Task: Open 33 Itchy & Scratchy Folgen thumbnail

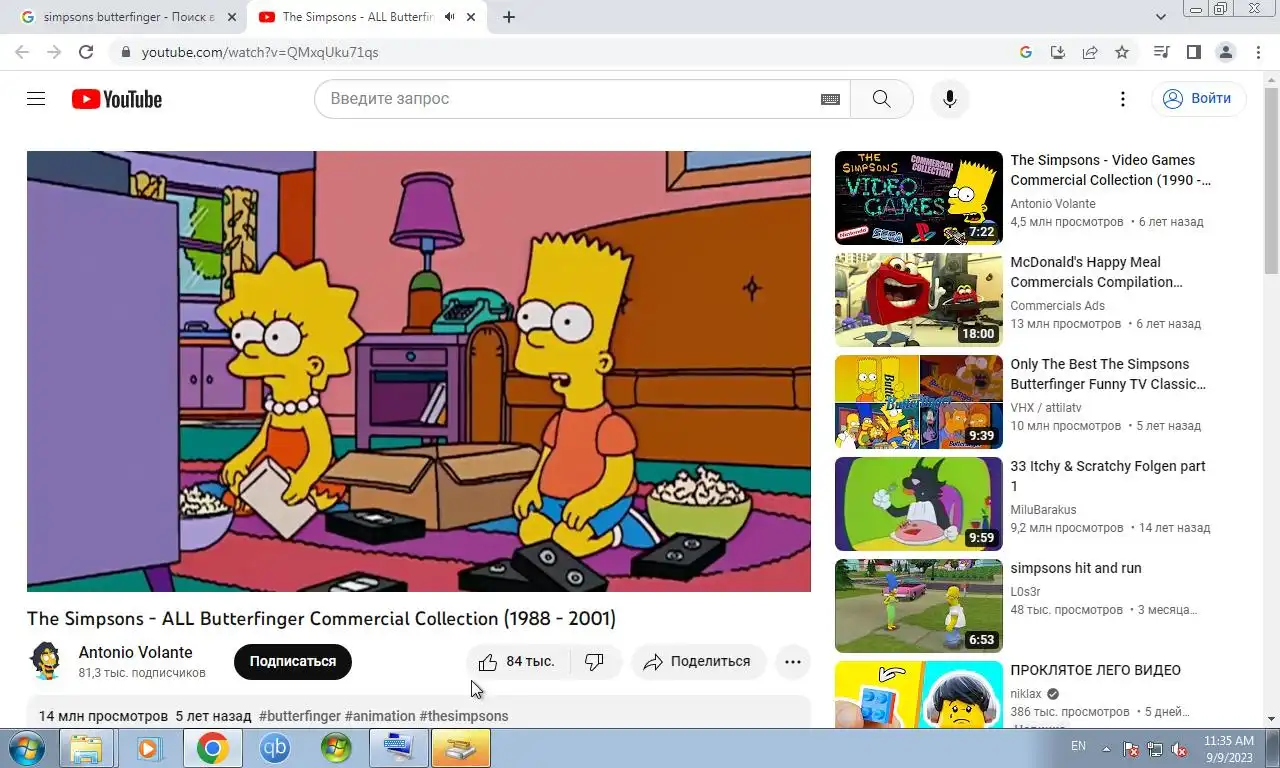Action: tap(918, 504)
